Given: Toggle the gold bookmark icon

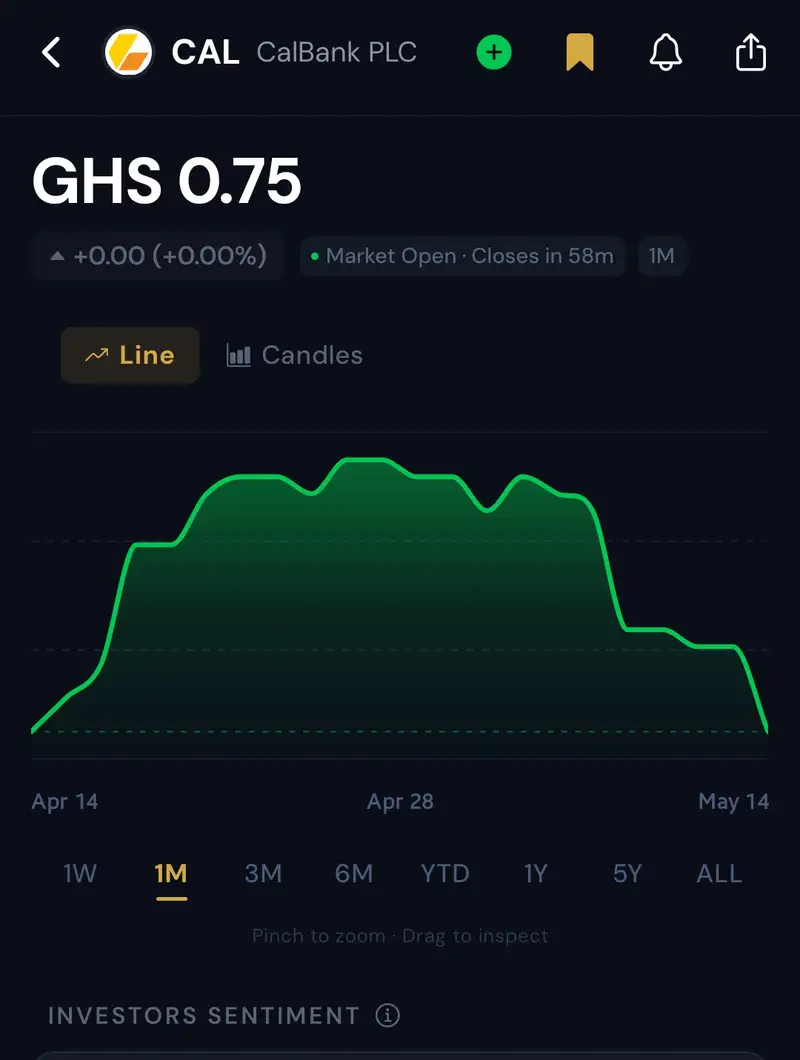Looking at the screenshot, I should click(580, 52).
